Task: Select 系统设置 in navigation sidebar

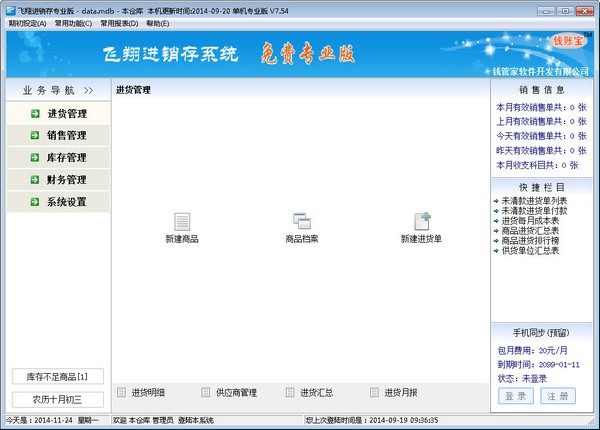Action: coord(58,202)
